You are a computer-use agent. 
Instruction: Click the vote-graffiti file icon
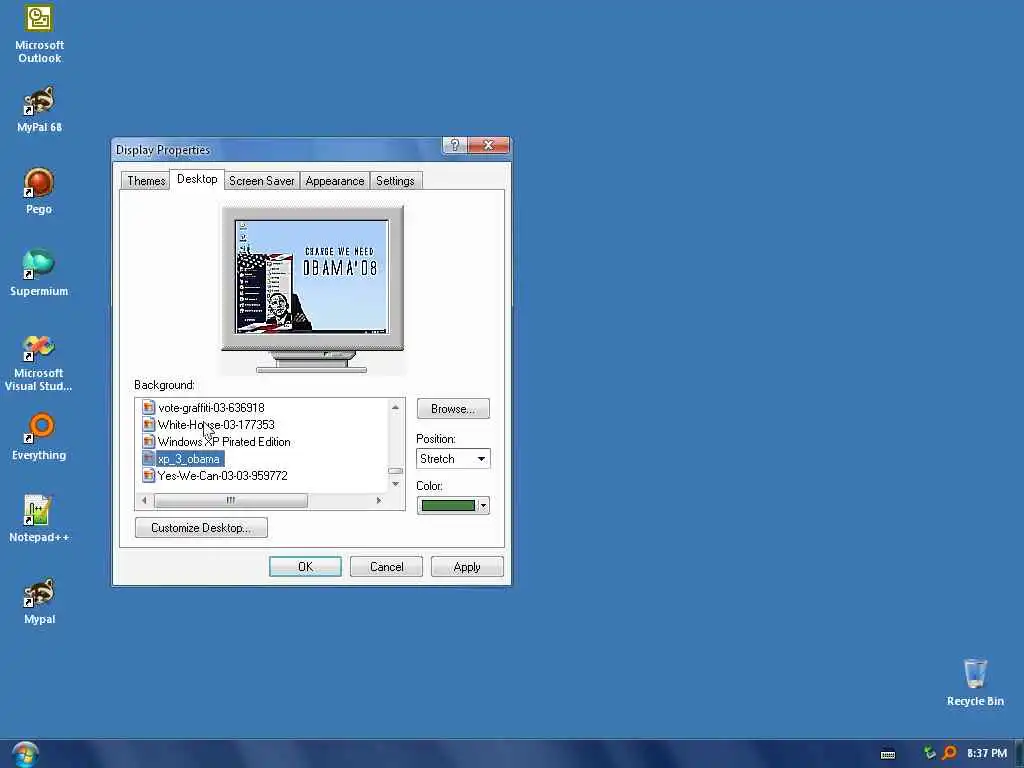148,408
